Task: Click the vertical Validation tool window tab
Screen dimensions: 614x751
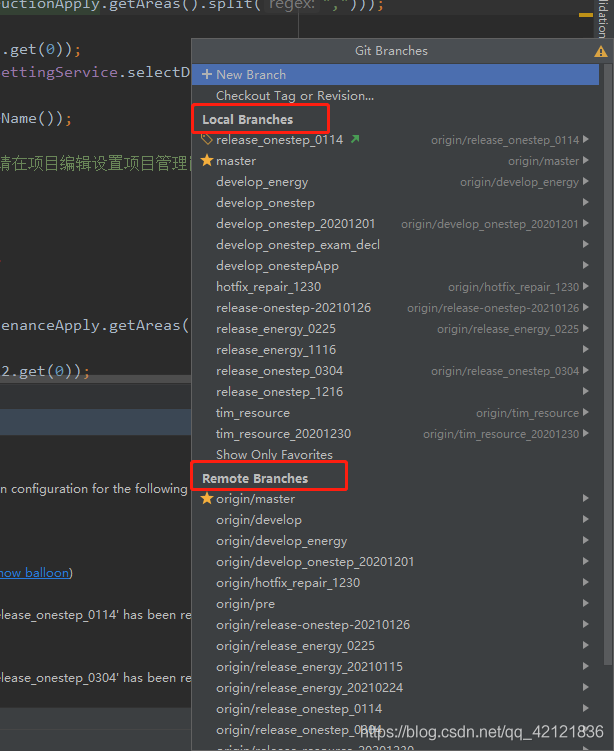Action: click(x=603, y=18)
